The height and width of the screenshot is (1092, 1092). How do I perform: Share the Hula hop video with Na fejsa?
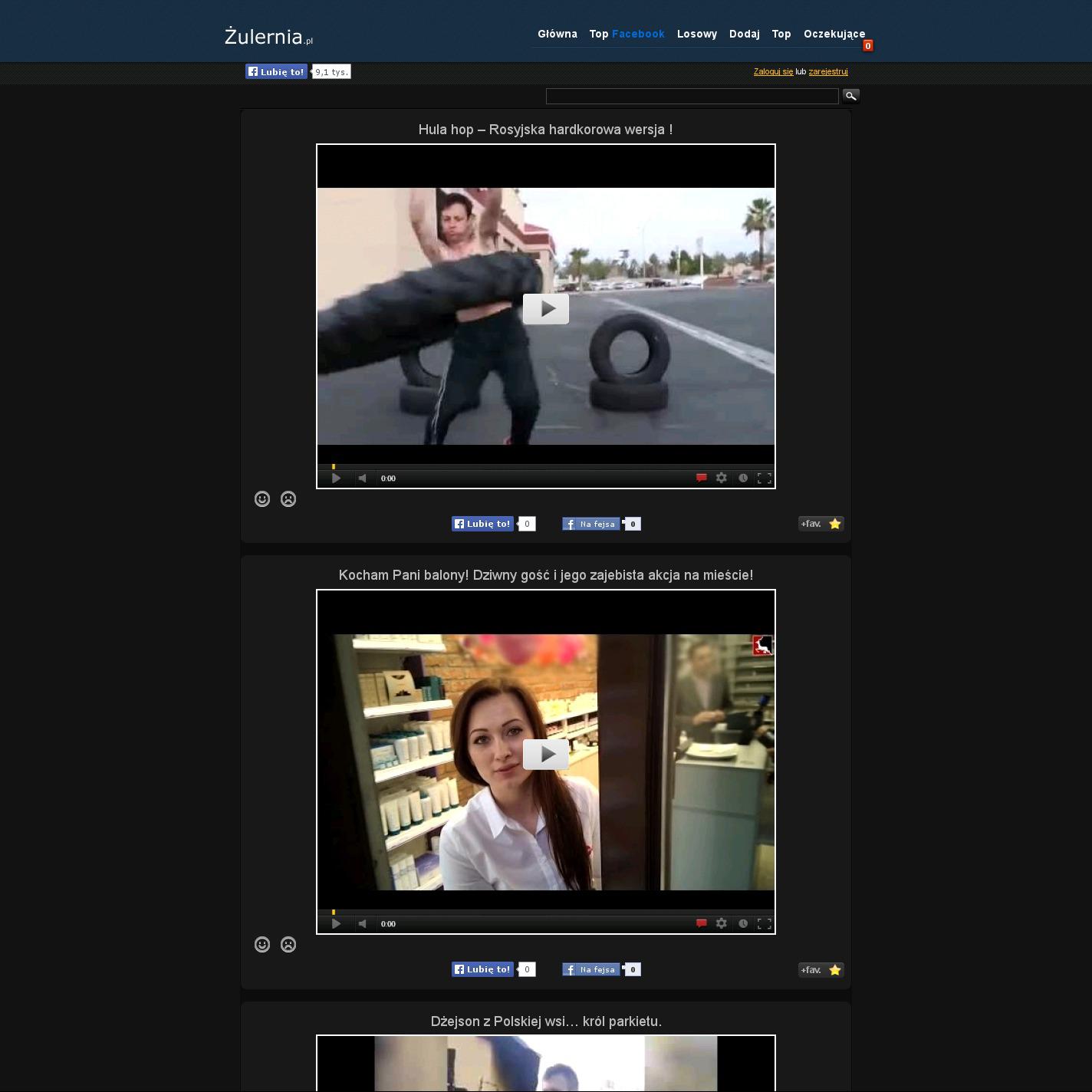590,524
